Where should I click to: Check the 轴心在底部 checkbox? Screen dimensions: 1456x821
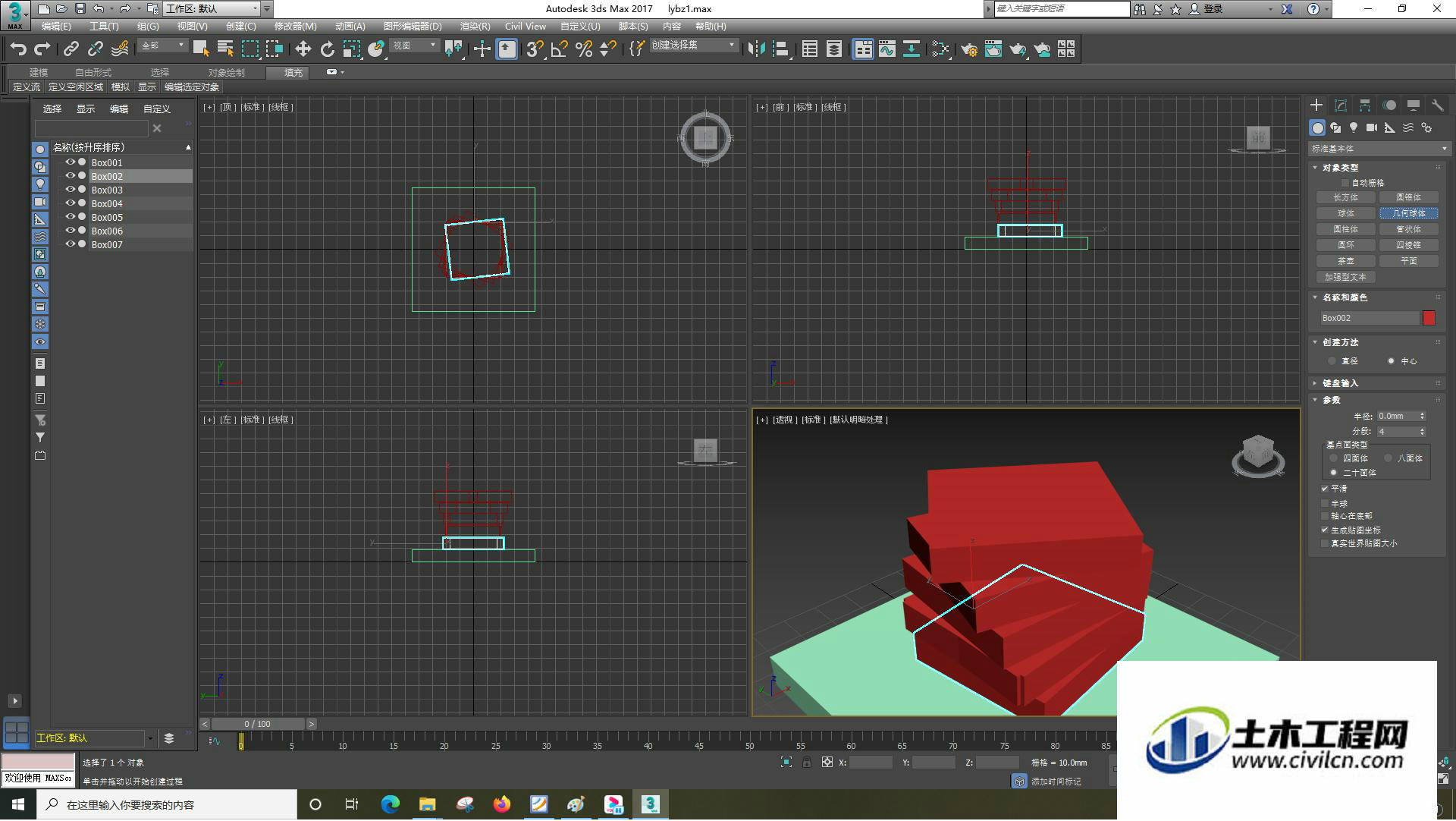tap(1325, 516)
